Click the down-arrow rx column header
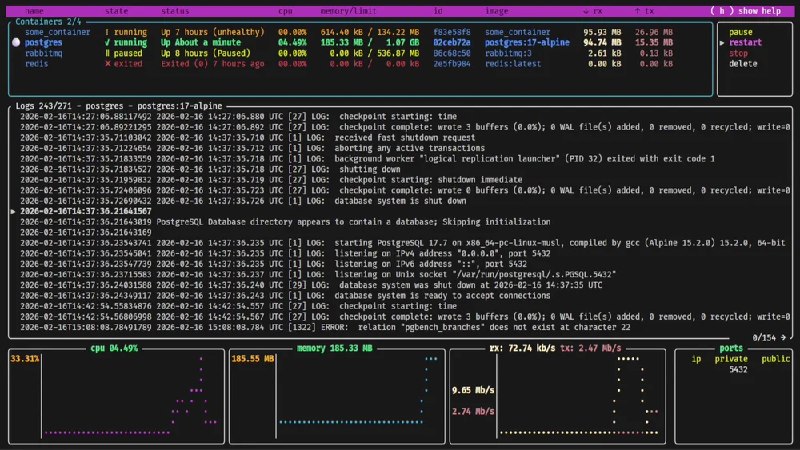 (592, 11)
